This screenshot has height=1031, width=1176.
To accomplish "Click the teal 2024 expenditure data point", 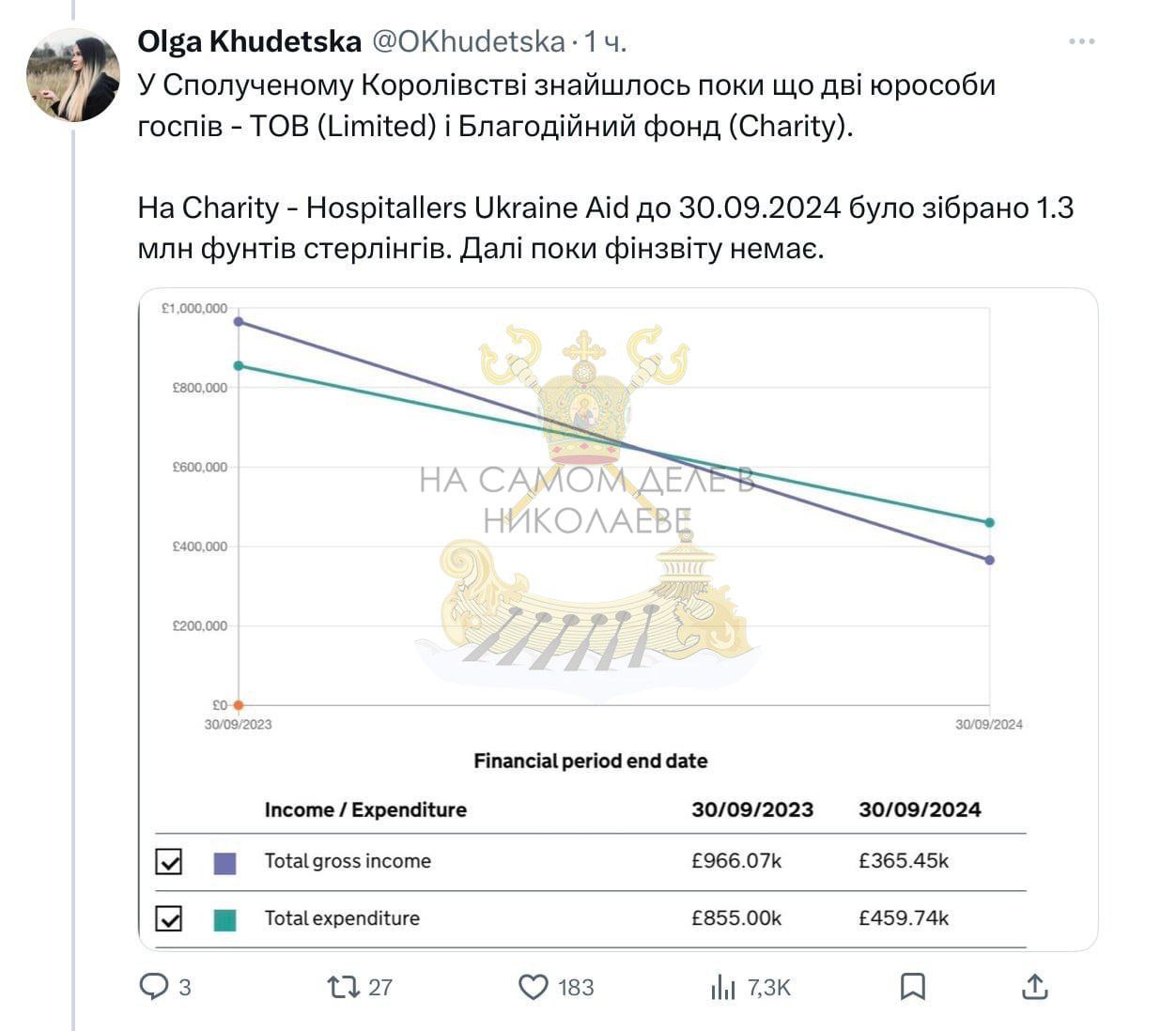I will click(x=990, y=523).
